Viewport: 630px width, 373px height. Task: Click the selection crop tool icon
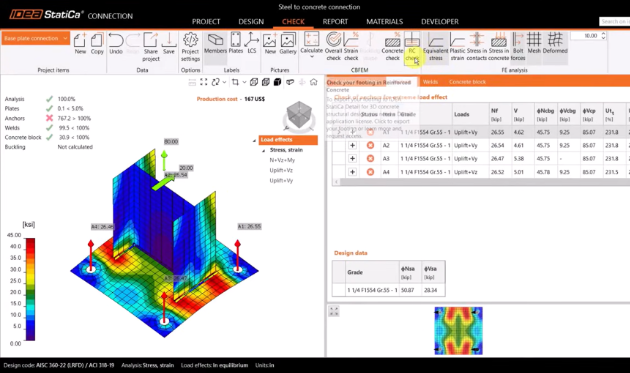(x=235, y=82)
